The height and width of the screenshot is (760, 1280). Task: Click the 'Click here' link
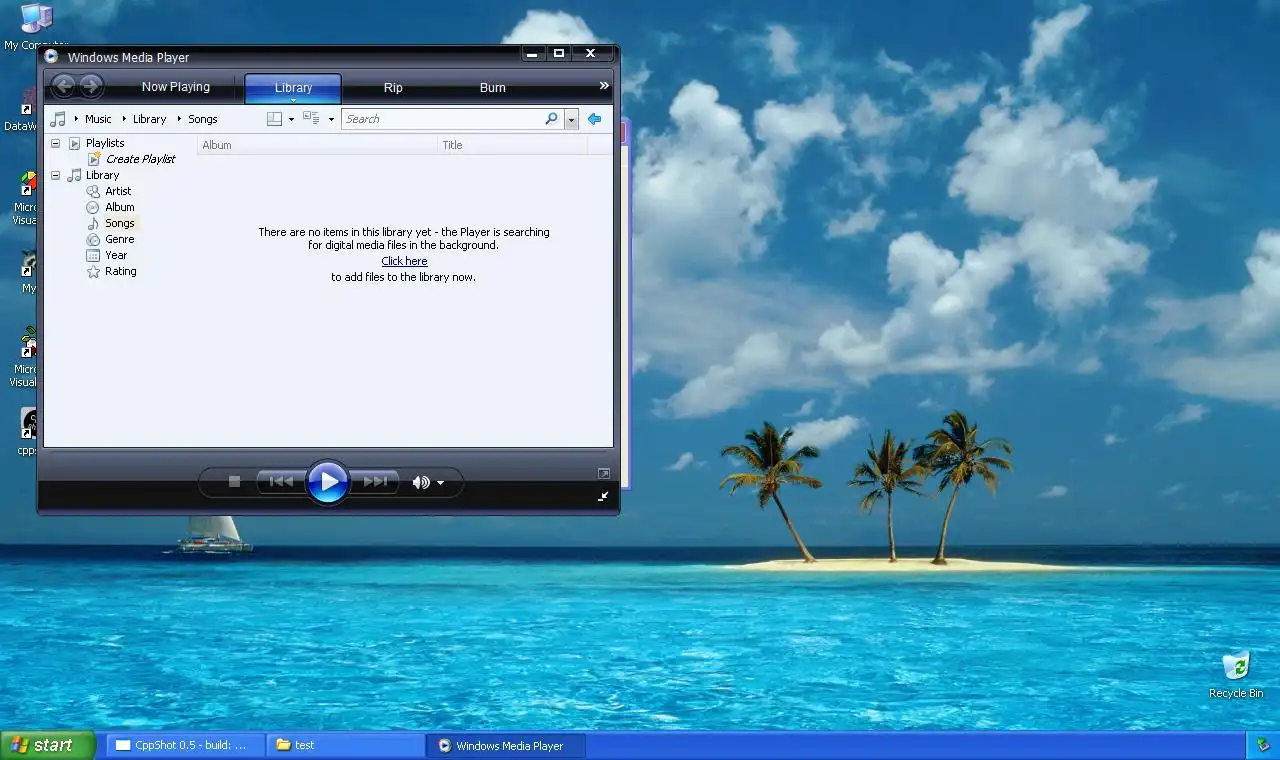(x=404, y=261)
